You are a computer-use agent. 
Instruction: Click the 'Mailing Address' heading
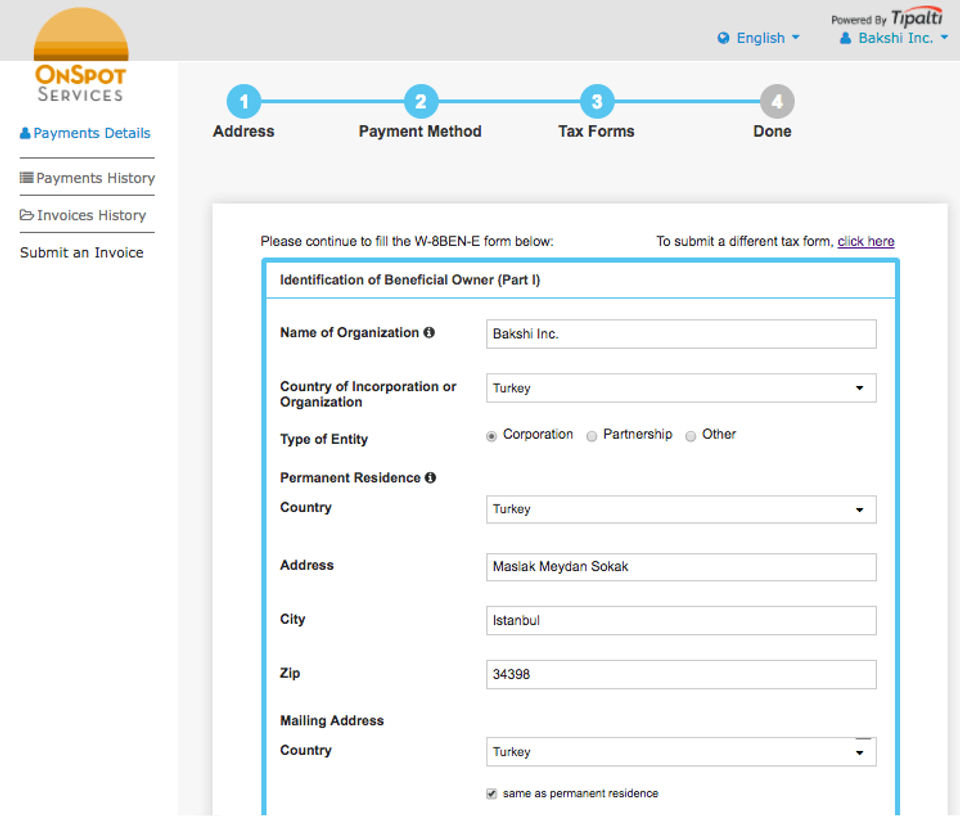coord(332,721)
